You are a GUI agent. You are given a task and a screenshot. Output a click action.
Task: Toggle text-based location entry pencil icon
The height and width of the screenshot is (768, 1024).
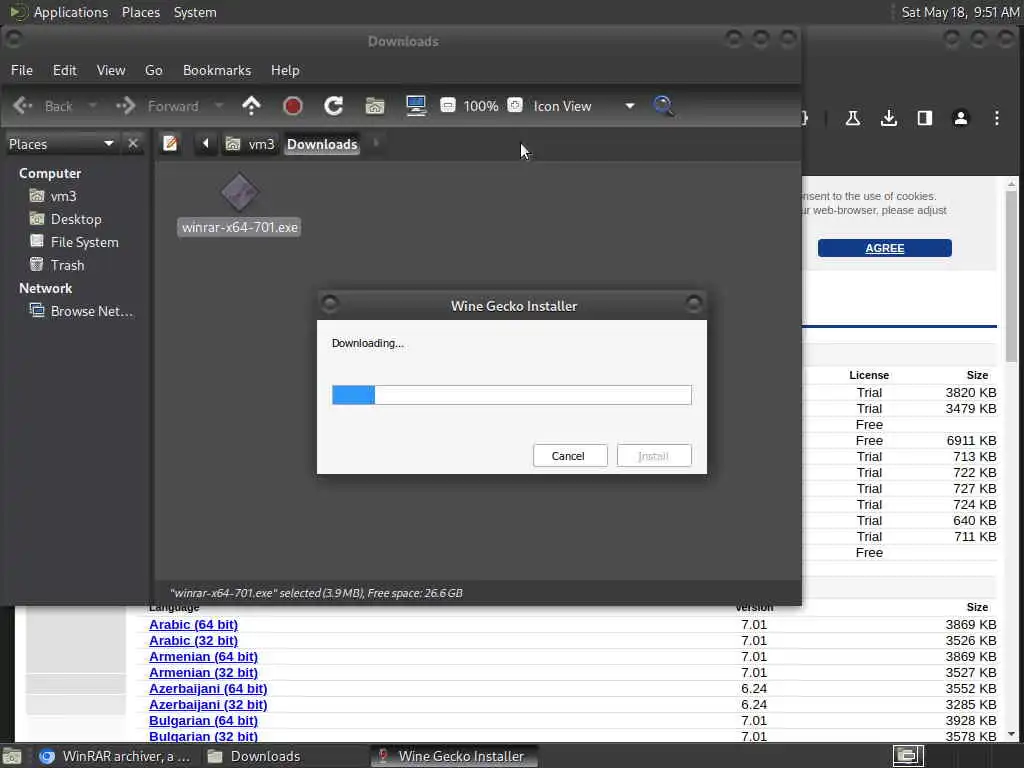coord(170,143)
